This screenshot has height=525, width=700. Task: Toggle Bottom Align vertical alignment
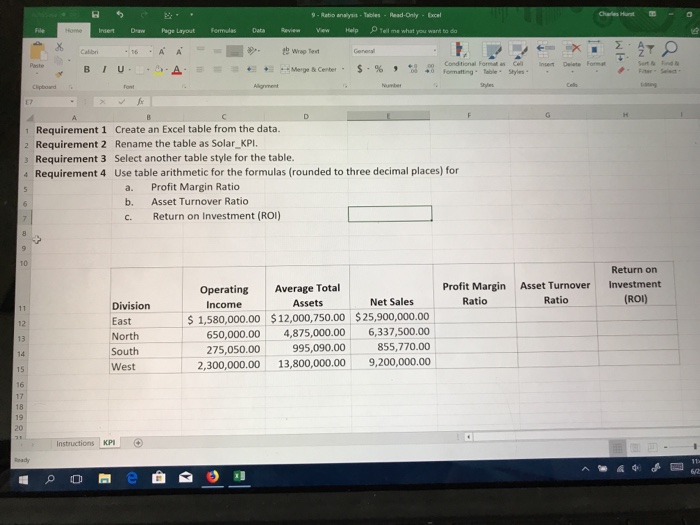tap(234, 51)
